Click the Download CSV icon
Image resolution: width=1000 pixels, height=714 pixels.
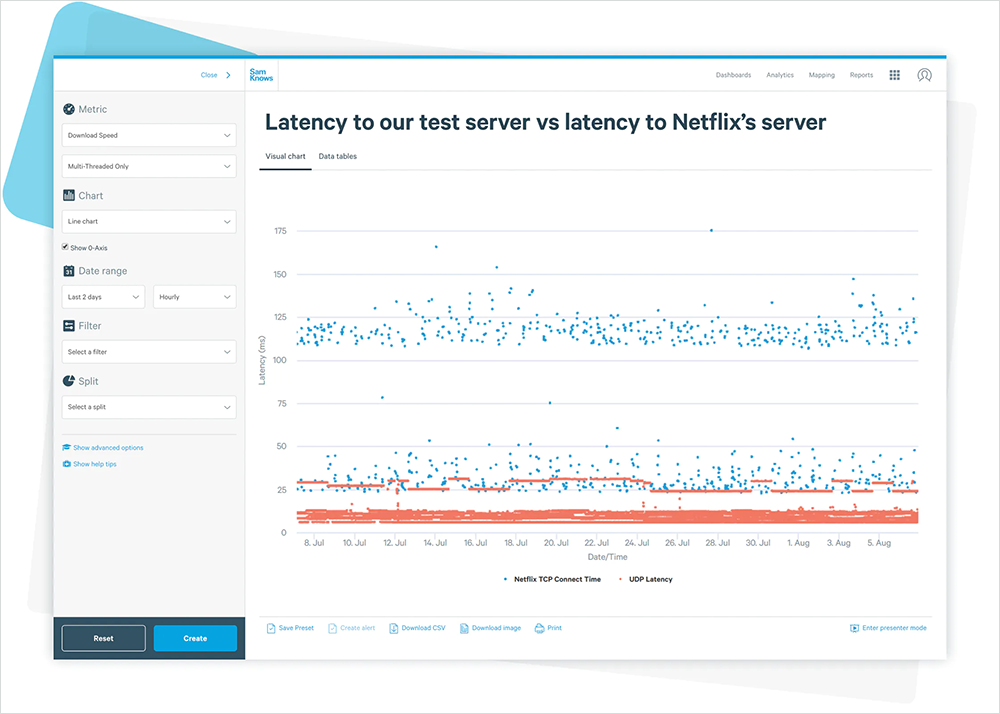click(393, 628)
